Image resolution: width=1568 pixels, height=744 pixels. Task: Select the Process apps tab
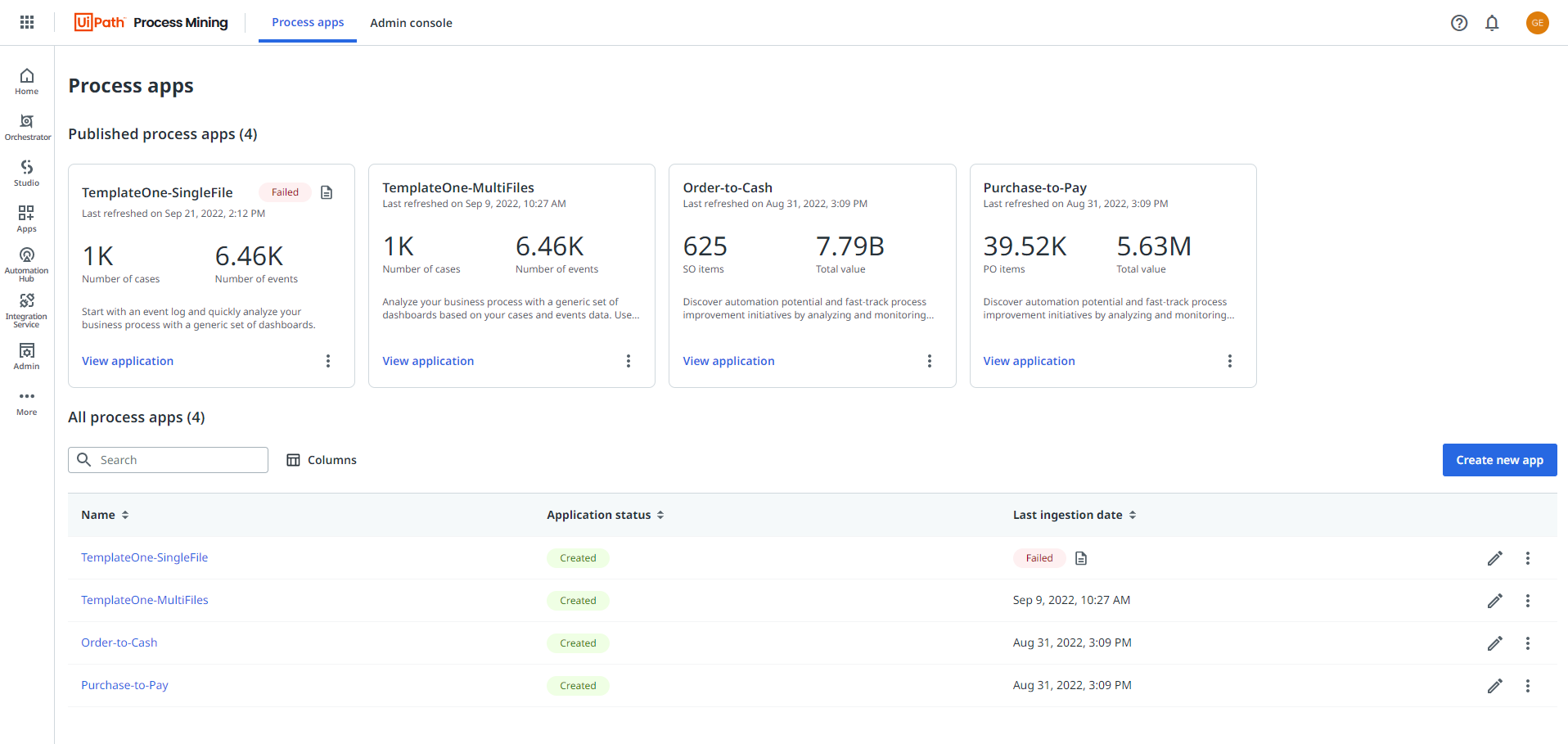coord(307,22)
